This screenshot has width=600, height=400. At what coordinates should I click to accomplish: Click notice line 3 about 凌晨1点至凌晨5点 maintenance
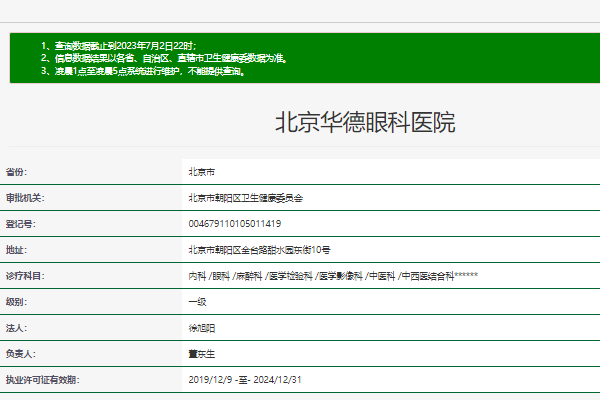pyautogui.click(x=143, y=71)
